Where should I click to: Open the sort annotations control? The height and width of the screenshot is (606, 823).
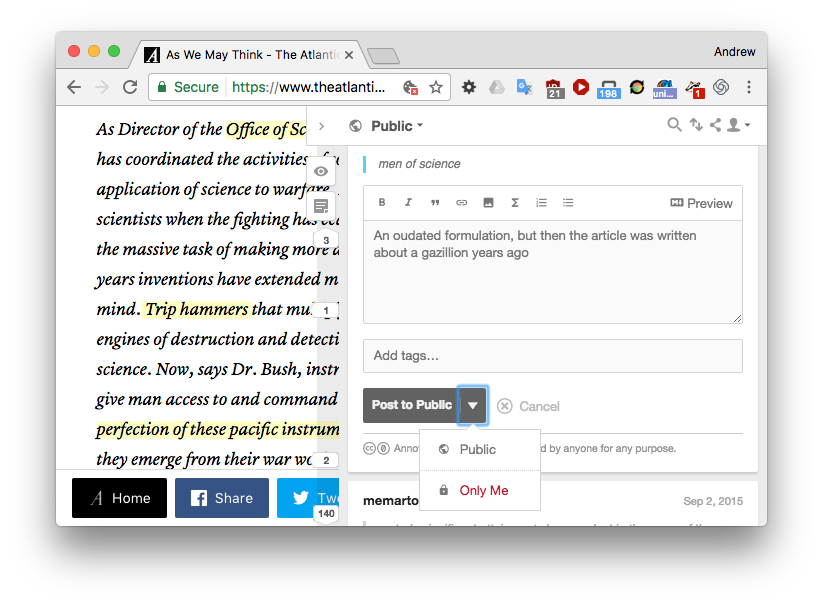coord(696,125)
